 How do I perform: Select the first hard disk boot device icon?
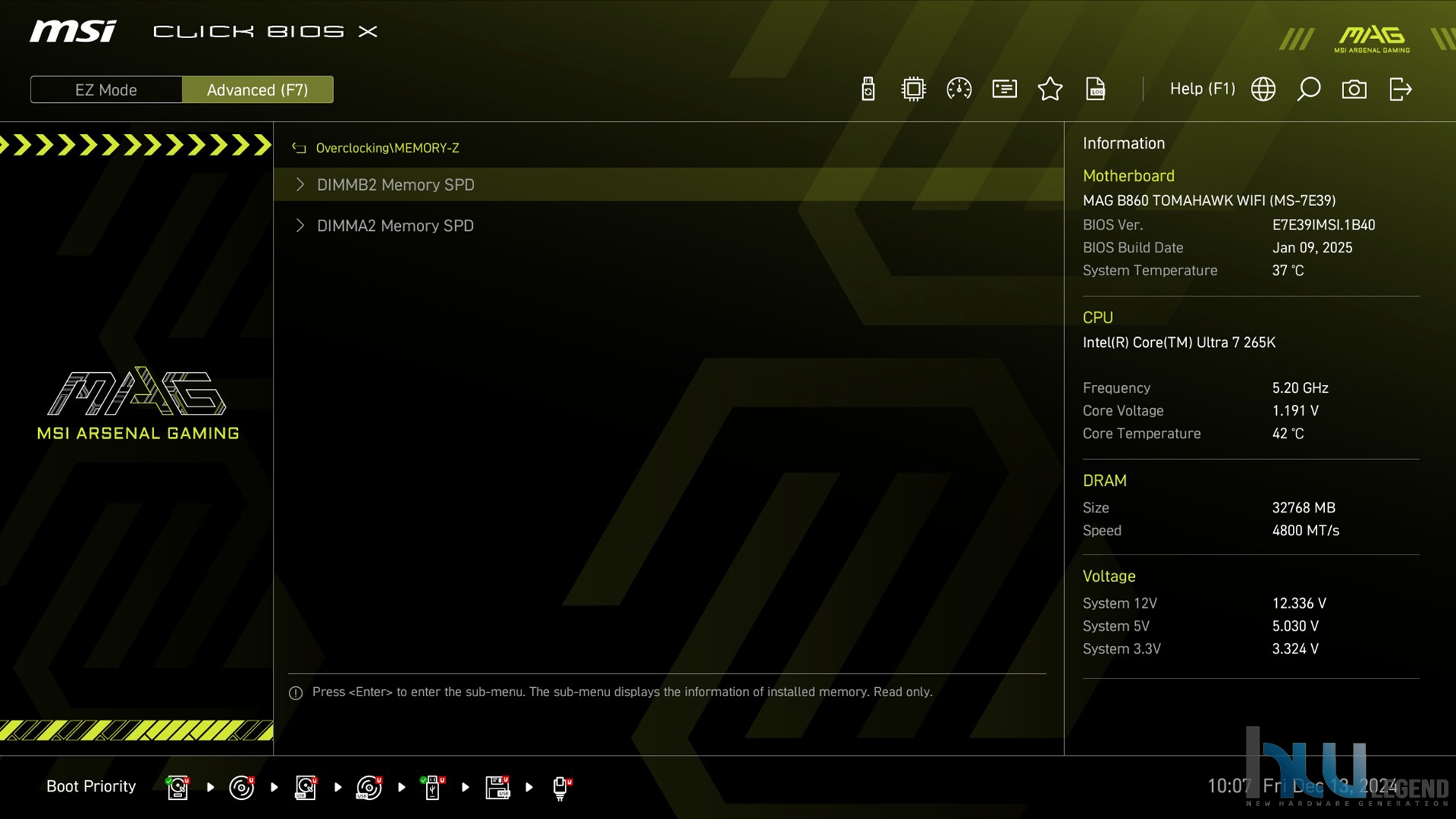(178, 787)
